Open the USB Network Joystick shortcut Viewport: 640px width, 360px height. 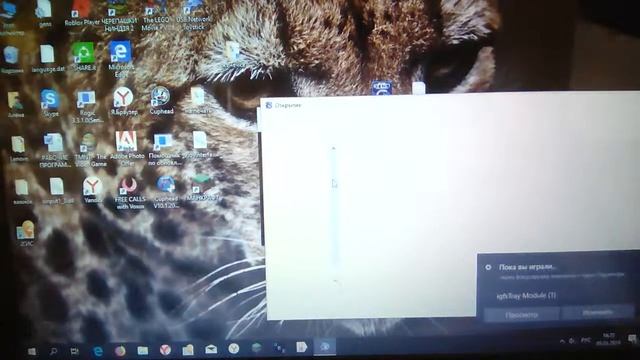tap(194, 16)
